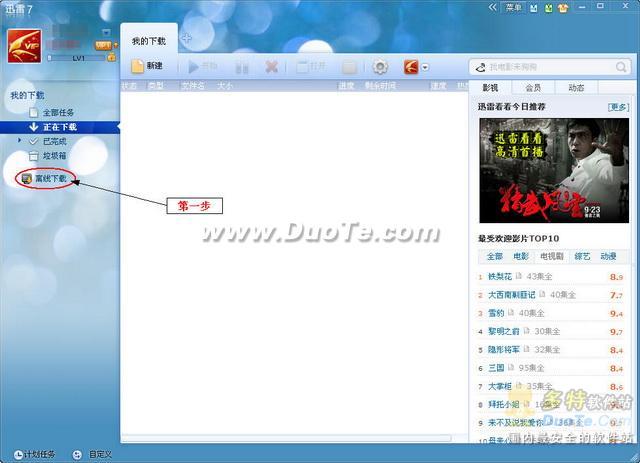Click the episode icon next to 铁梨花
Viewport: 640px width, 463px height.
tap(519, 276)
